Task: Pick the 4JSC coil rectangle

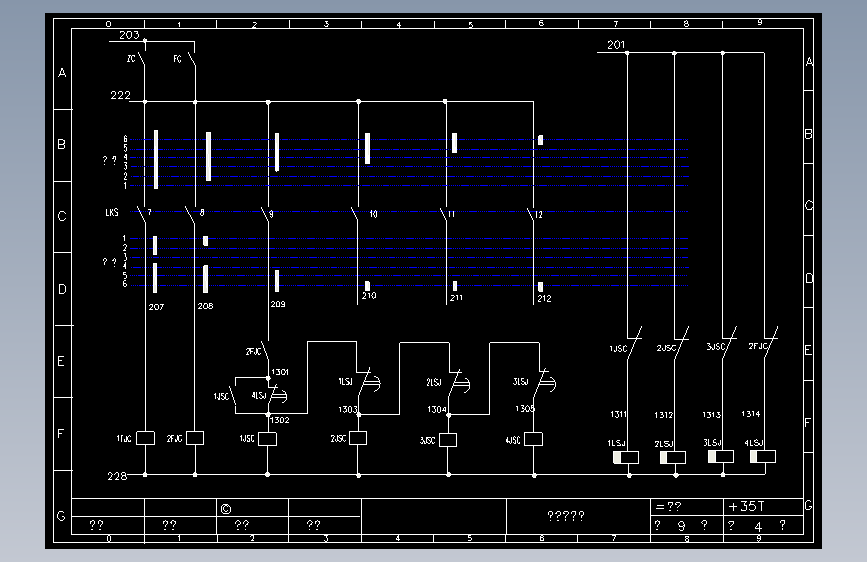Action: click(534, 439)
